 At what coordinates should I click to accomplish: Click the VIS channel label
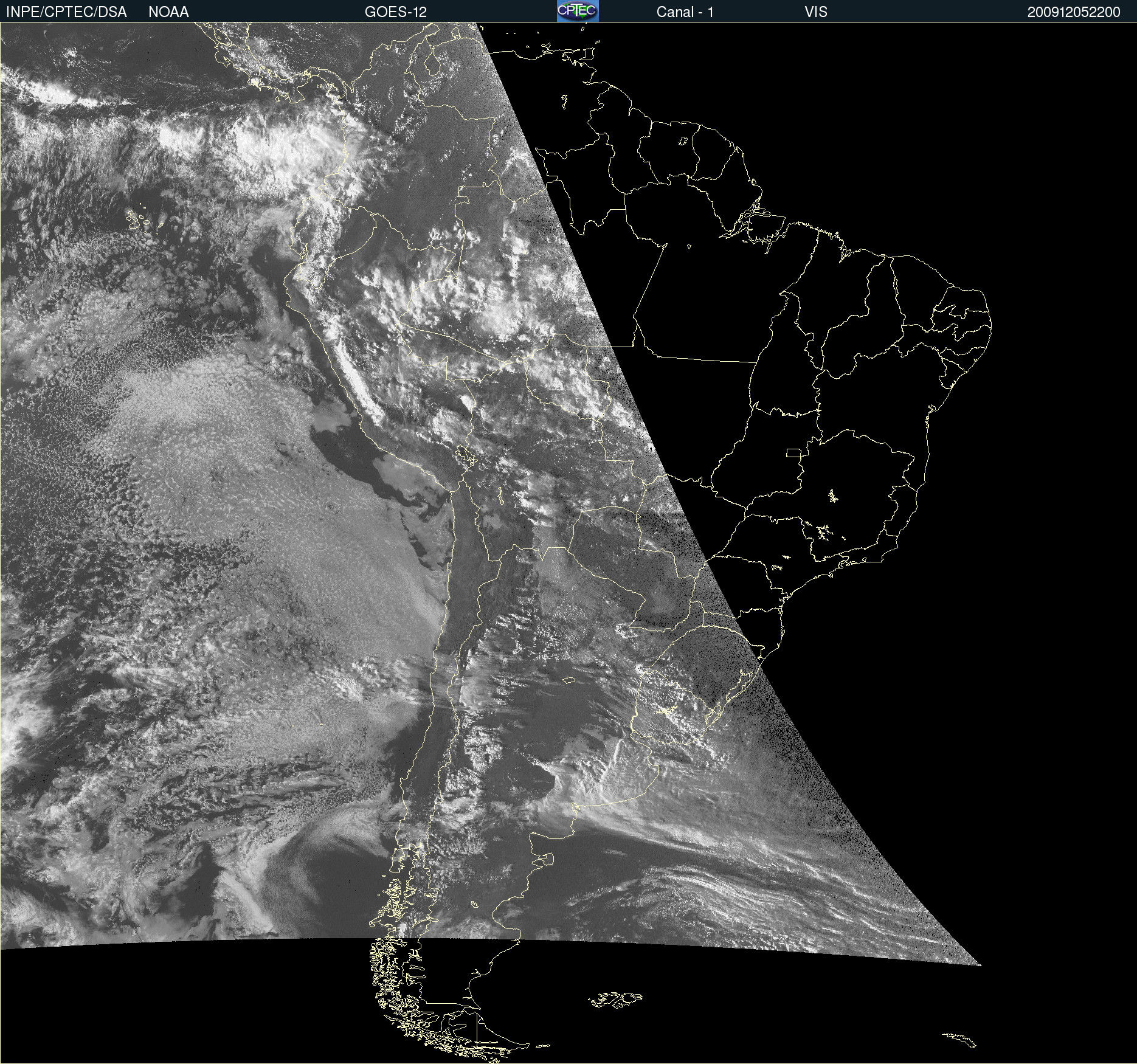[816, 12]
